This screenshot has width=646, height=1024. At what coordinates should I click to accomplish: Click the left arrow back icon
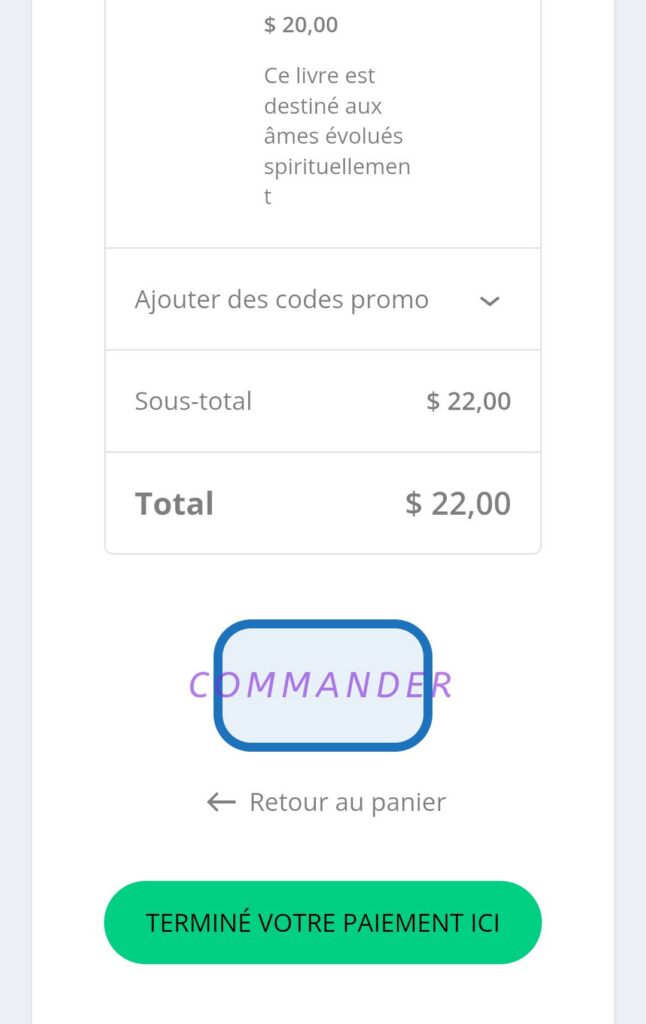click(x=221, y=802)
